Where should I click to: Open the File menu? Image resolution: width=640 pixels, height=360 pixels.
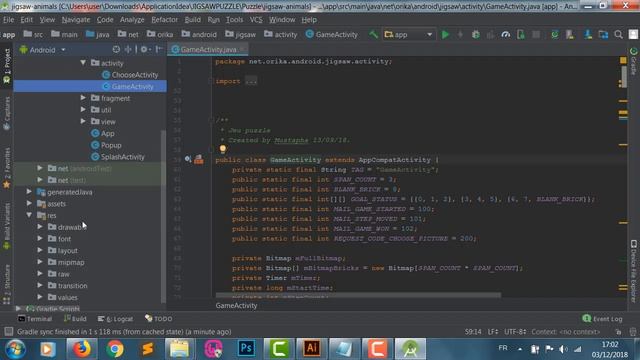click(8, 20)
